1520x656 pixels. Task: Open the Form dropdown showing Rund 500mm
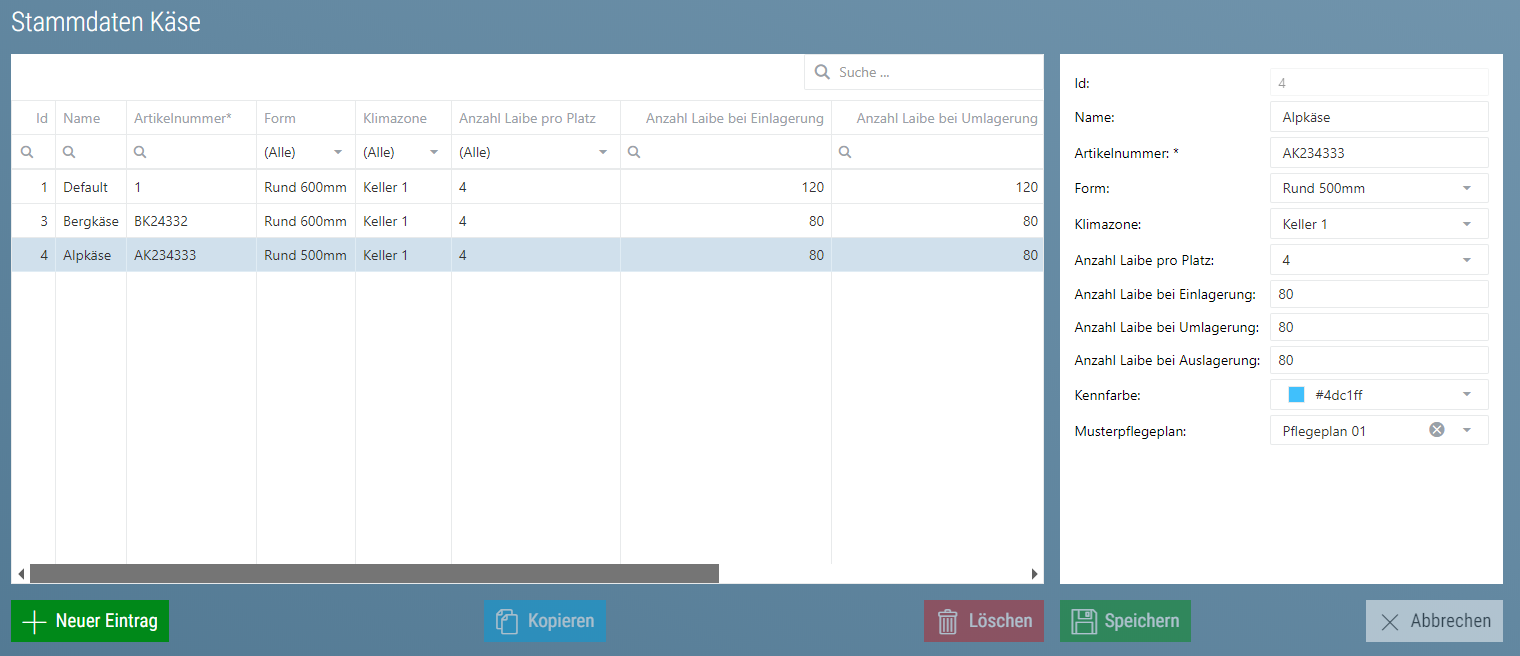1379,188
